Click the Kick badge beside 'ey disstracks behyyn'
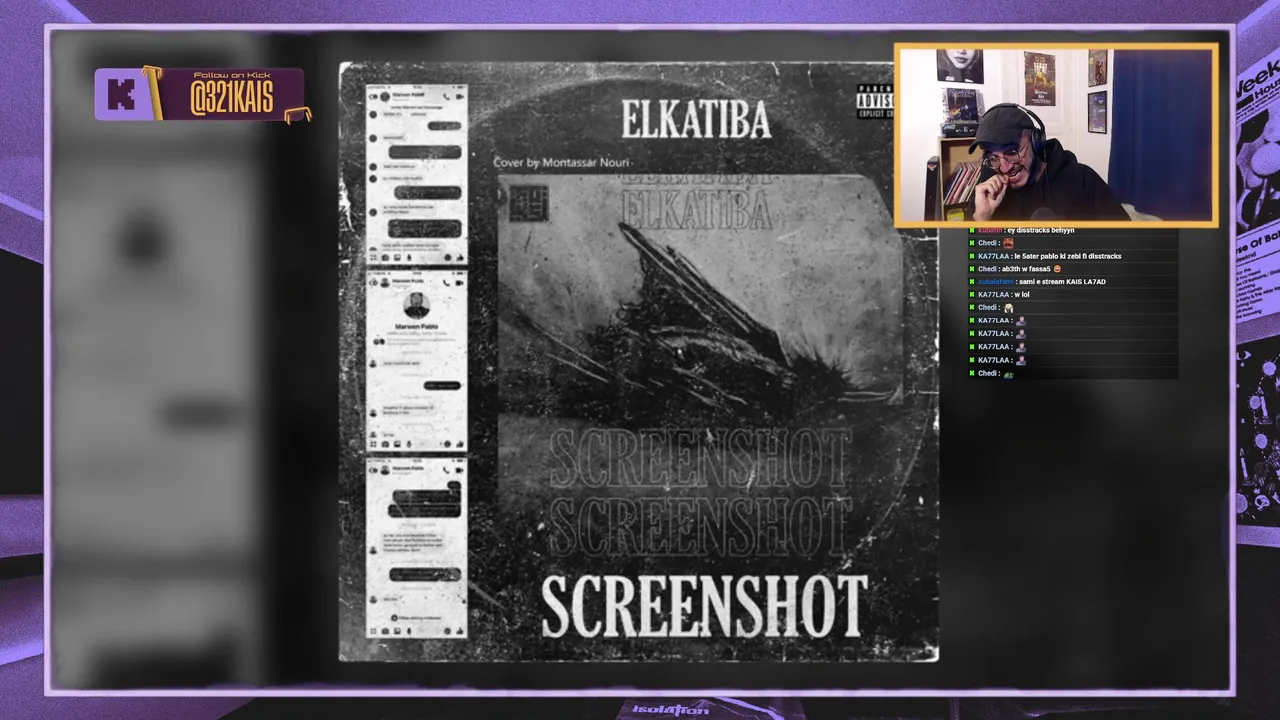Screen dimensions: 1280x720 click(x=971, y=230)
